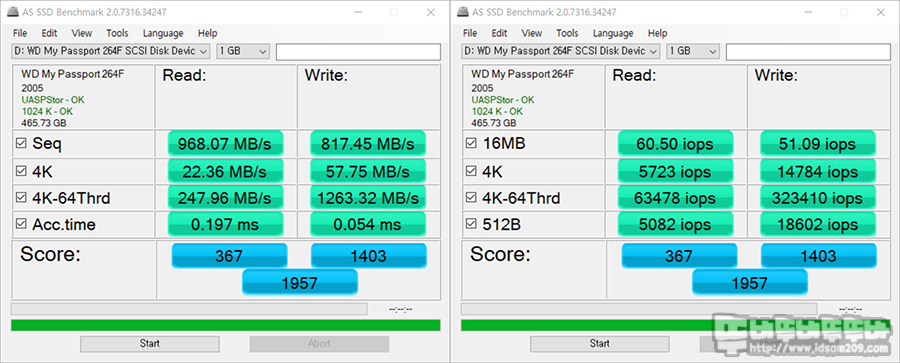900x363 pixels.
Task: Click 512B write result 18602 iops
Action: click(818, 225)
